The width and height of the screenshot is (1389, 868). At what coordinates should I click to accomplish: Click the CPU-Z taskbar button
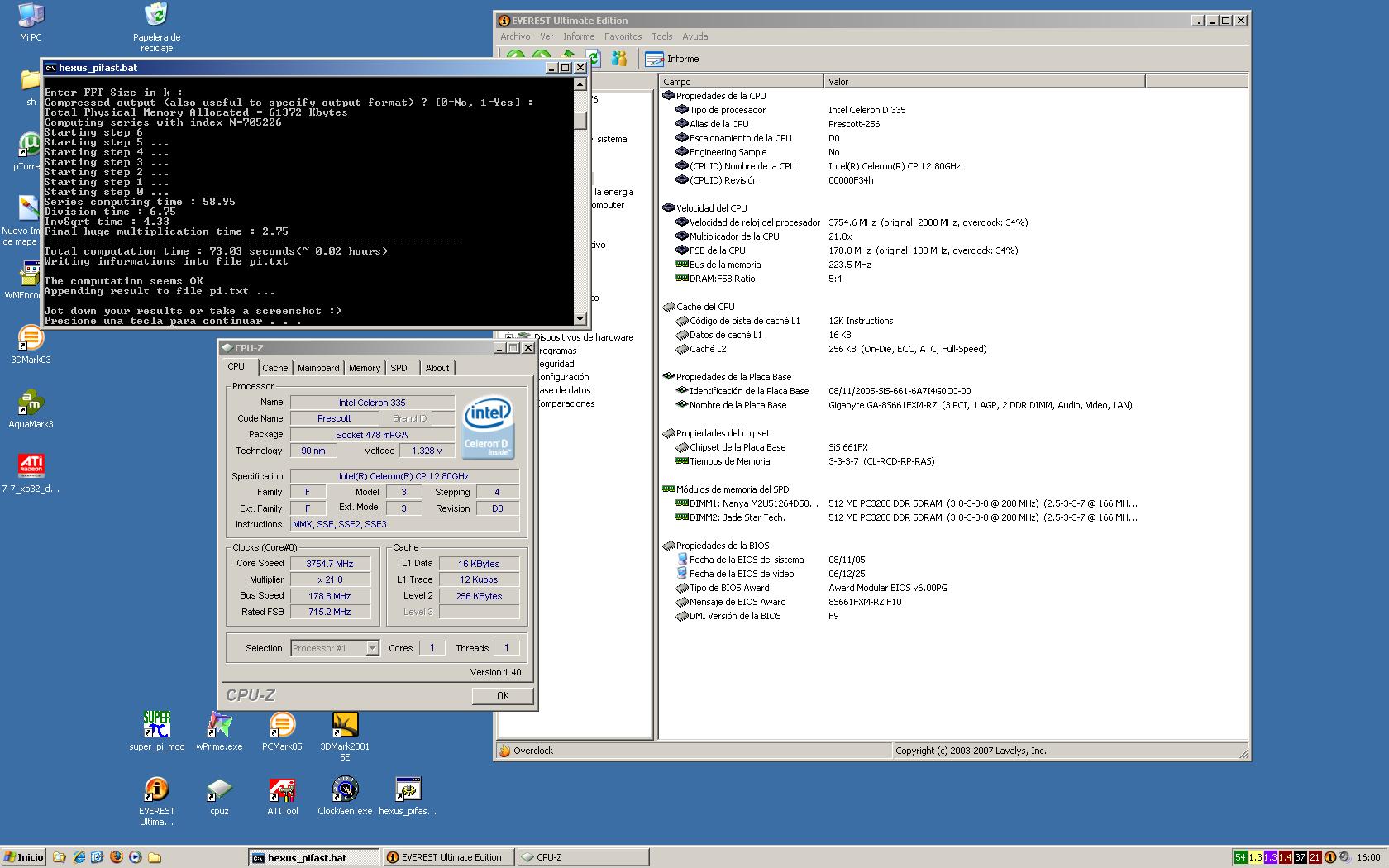[x=583, y=857]
